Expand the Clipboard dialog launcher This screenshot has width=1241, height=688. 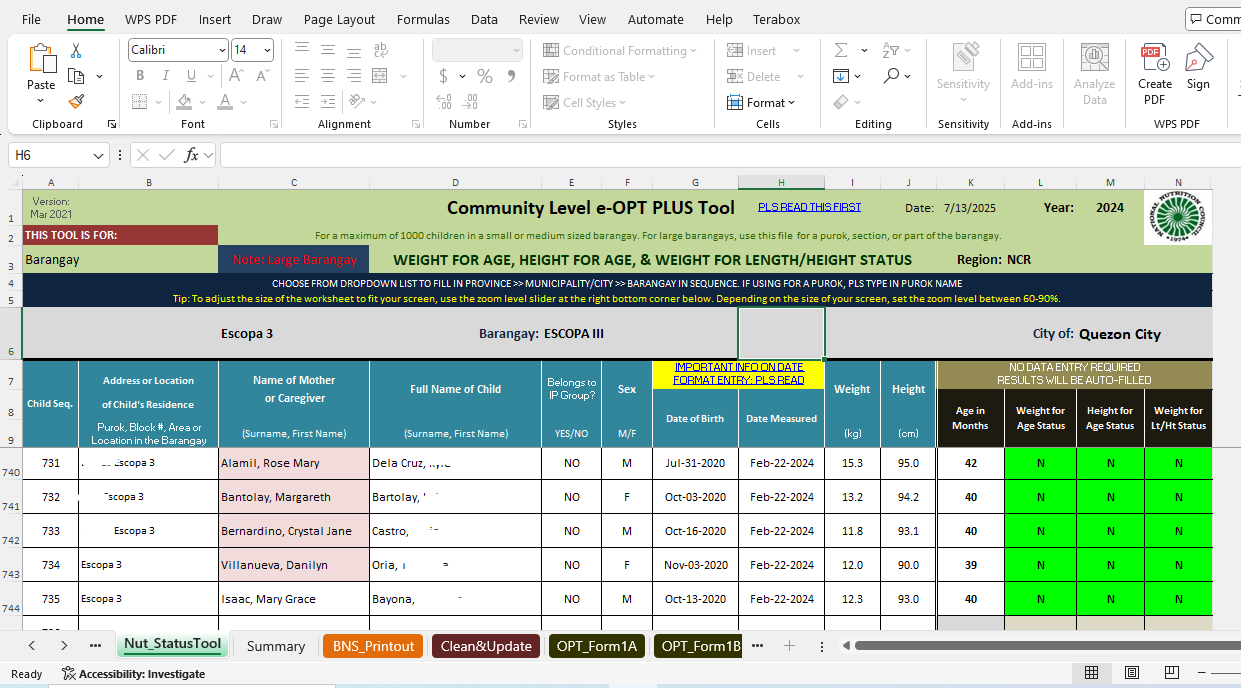tap(111, 124)
